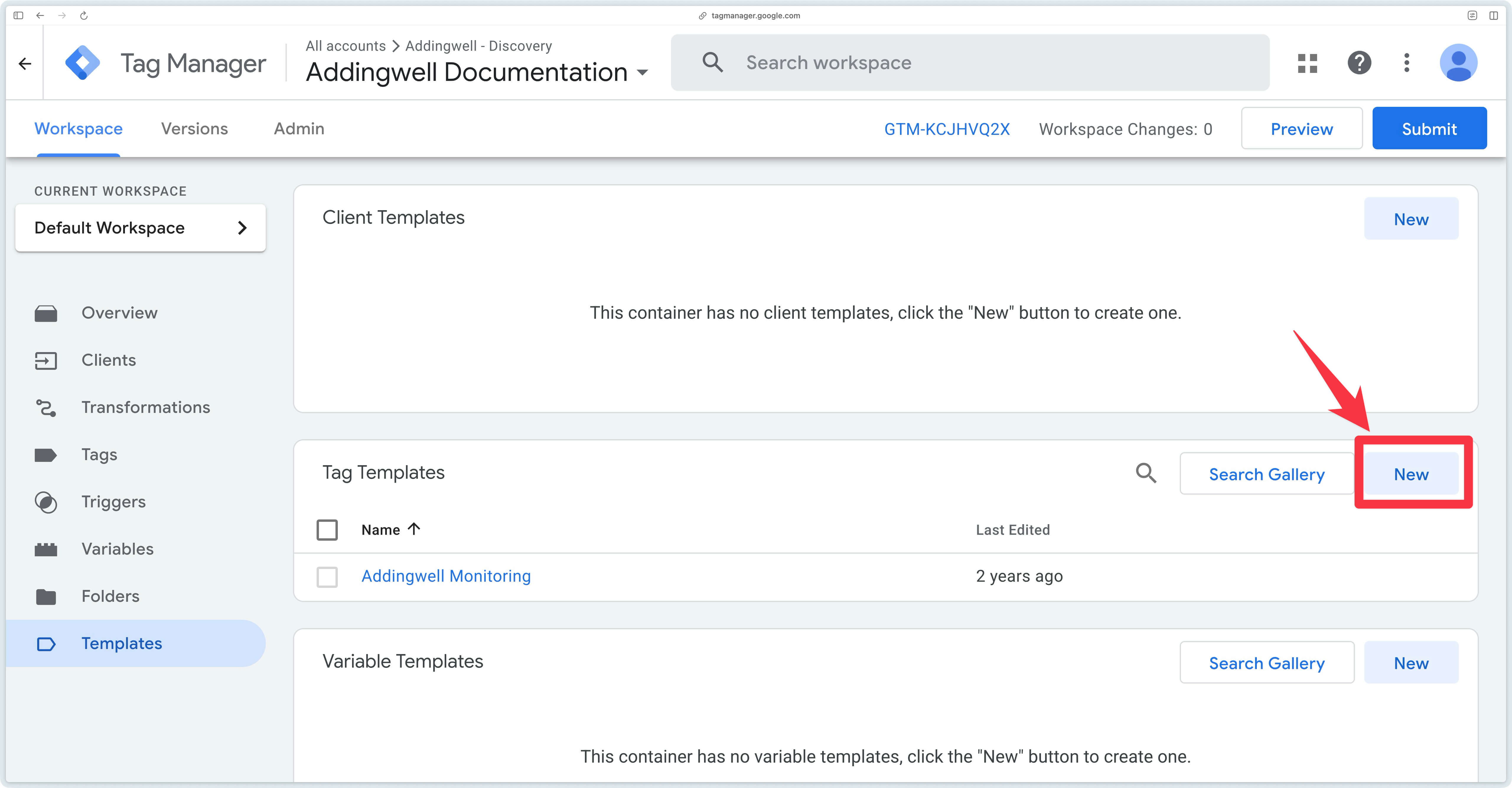Click the Folders sidebar icon
Screen dimensions: 1512x788
coord(46,596)
